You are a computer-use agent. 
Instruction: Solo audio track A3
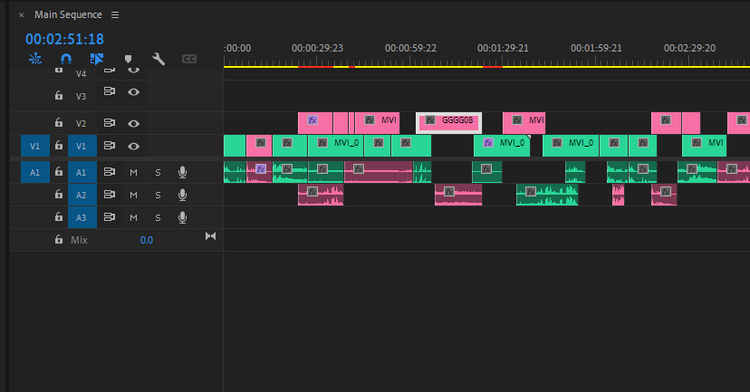(158, 218)
